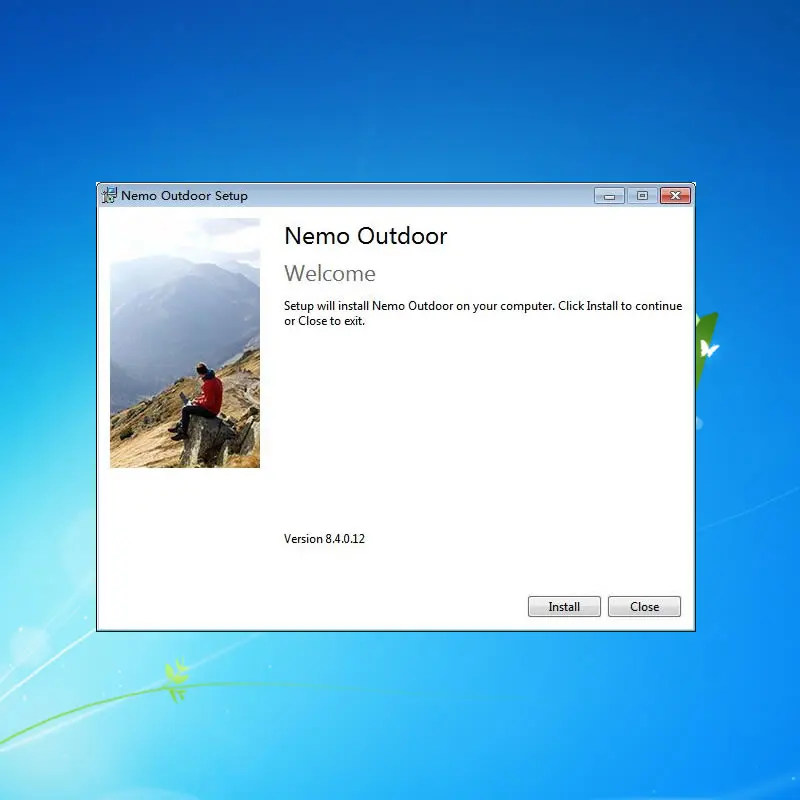Click the setup description paragraph
The image size is (800, 800).
click(x=483, y=313)
